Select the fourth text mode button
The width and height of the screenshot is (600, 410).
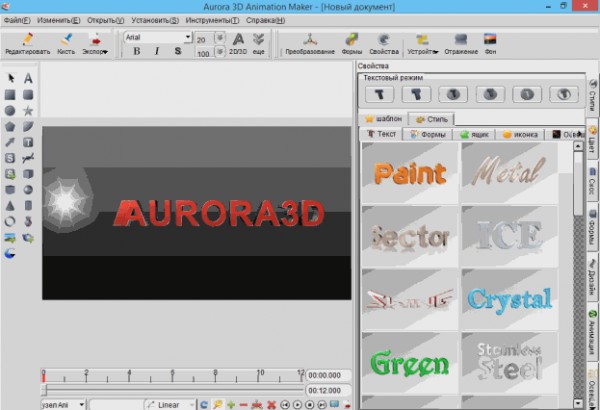pos(490,94)
